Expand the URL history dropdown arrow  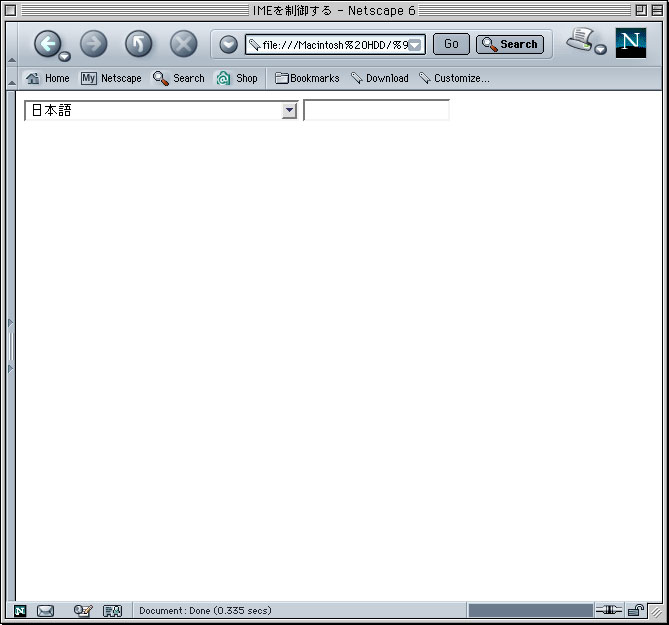(415, 45)
